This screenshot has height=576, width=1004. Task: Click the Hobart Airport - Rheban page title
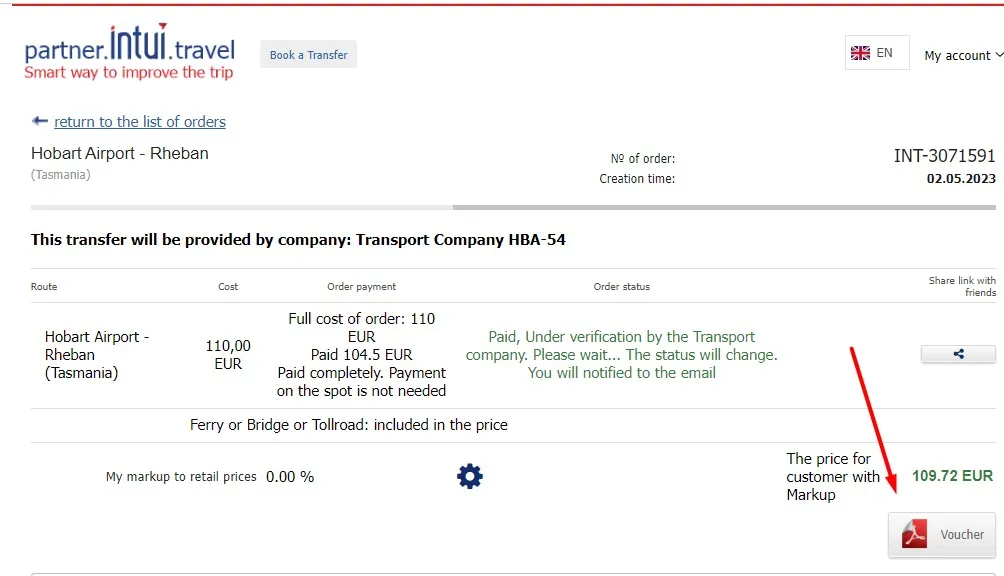coord(120,154)
